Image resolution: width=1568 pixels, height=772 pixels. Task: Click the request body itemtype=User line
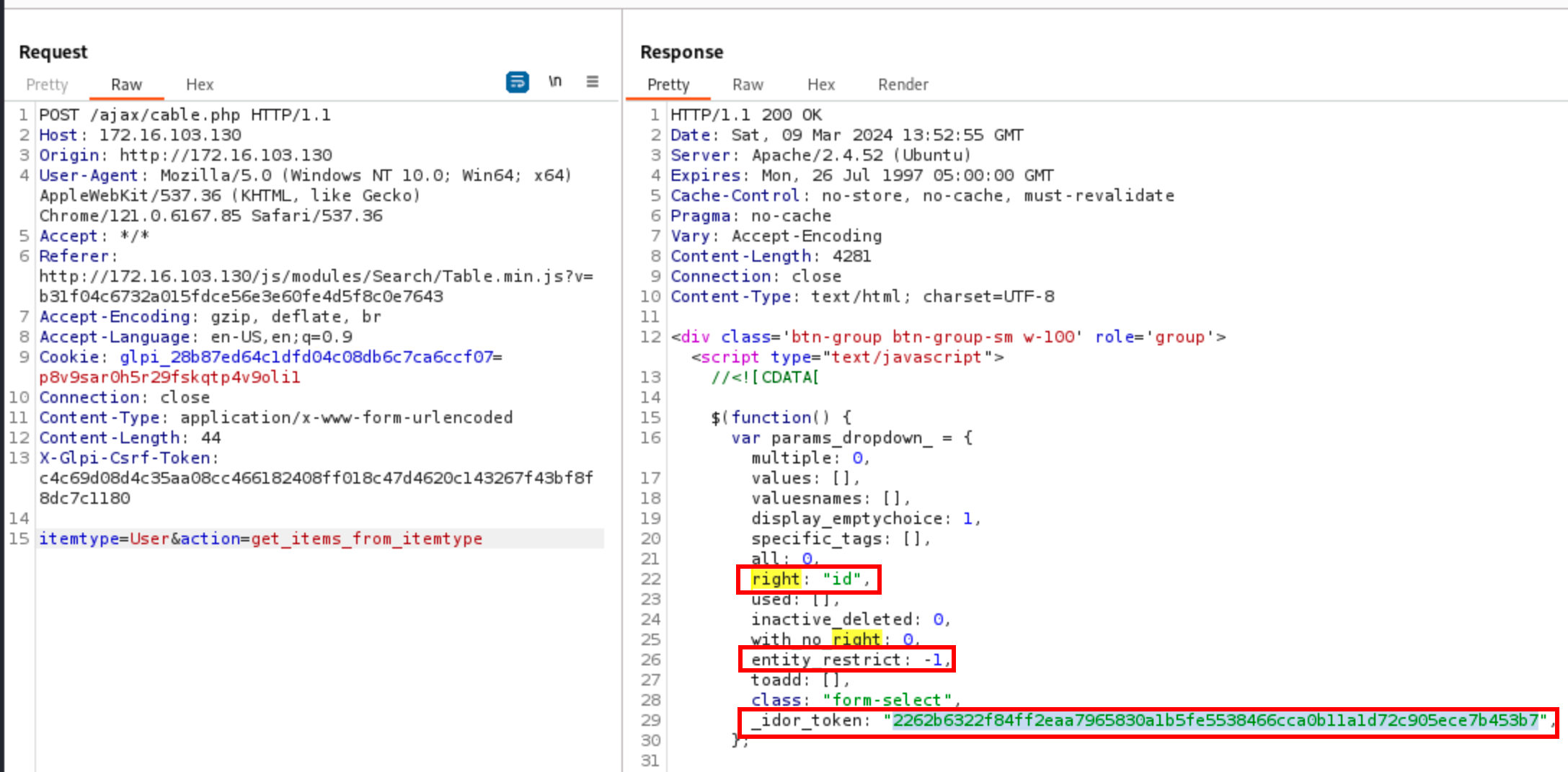coord(260,538)
